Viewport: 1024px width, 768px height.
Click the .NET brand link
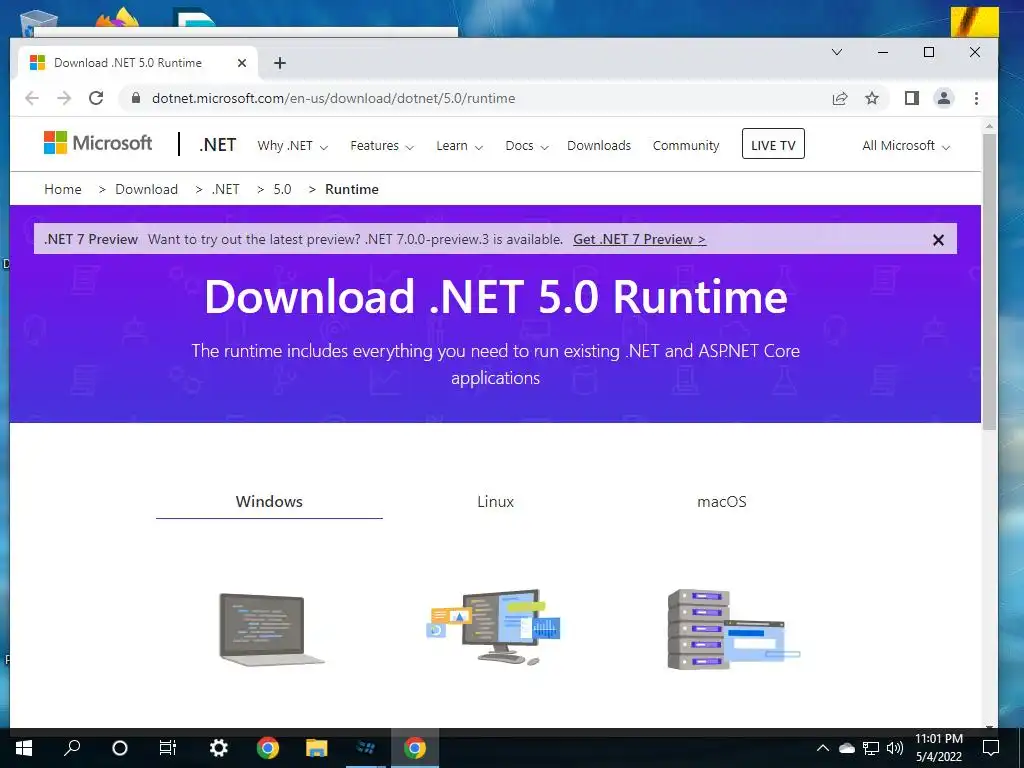[x=217, y=145]
